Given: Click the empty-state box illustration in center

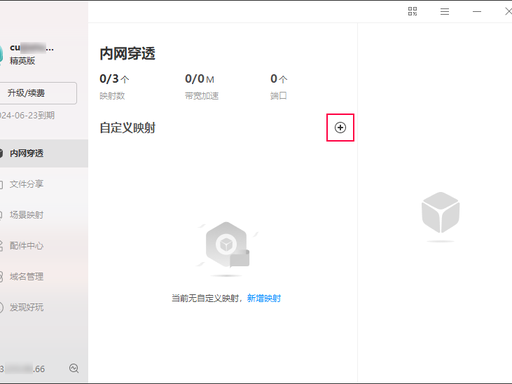Looking at the screenshot, I should pos(227,248).
